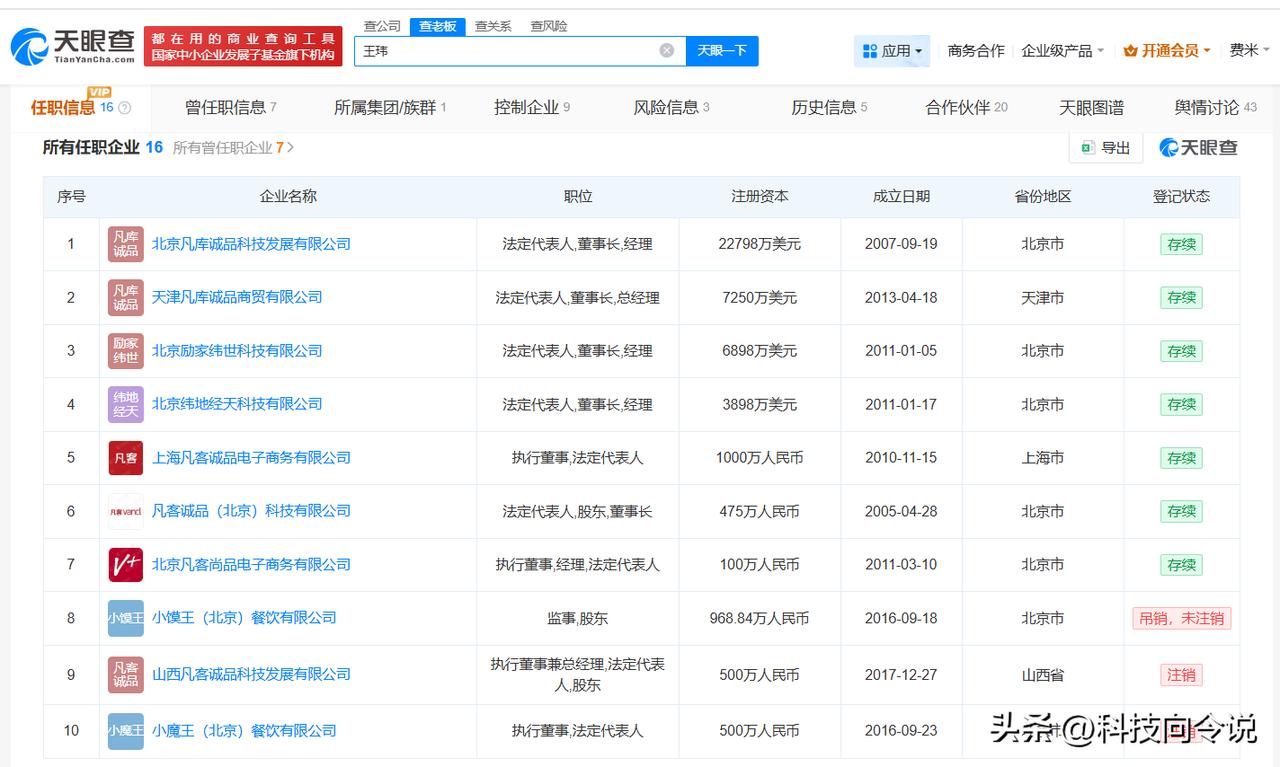Clear the search box with the X icon

pos(666,51)
